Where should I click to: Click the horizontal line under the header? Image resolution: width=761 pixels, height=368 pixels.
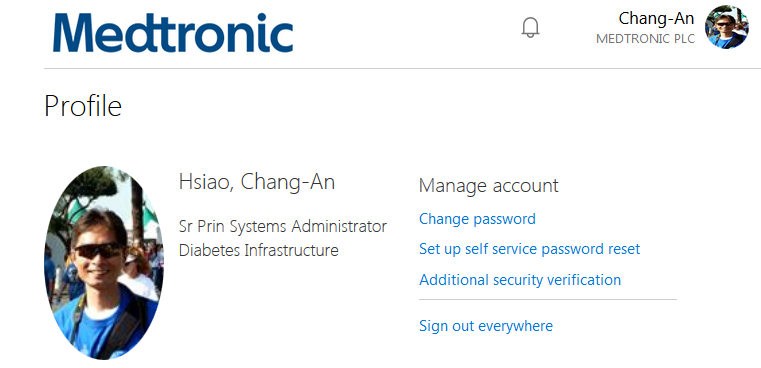pos(402,68)
